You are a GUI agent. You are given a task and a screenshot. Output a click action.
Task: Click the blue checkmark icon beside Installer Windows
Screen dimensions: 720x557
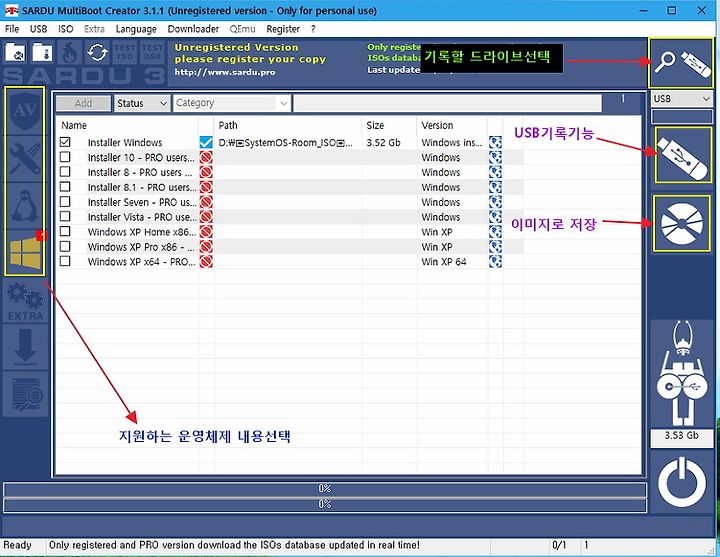(206, 142)
